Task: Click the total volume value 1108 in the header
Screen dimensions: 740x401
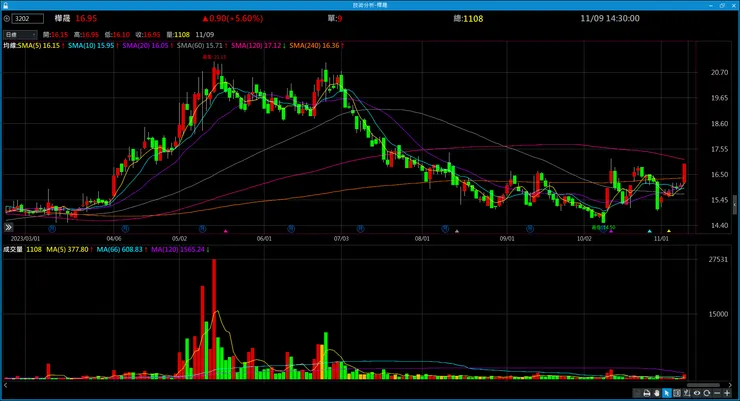Action: click(x=473, y=19)
